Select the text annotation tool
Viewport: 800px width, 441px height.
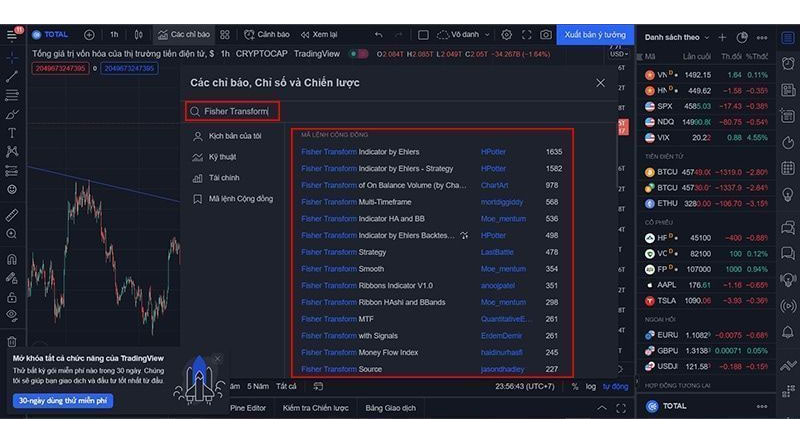[x=12, y=133]
